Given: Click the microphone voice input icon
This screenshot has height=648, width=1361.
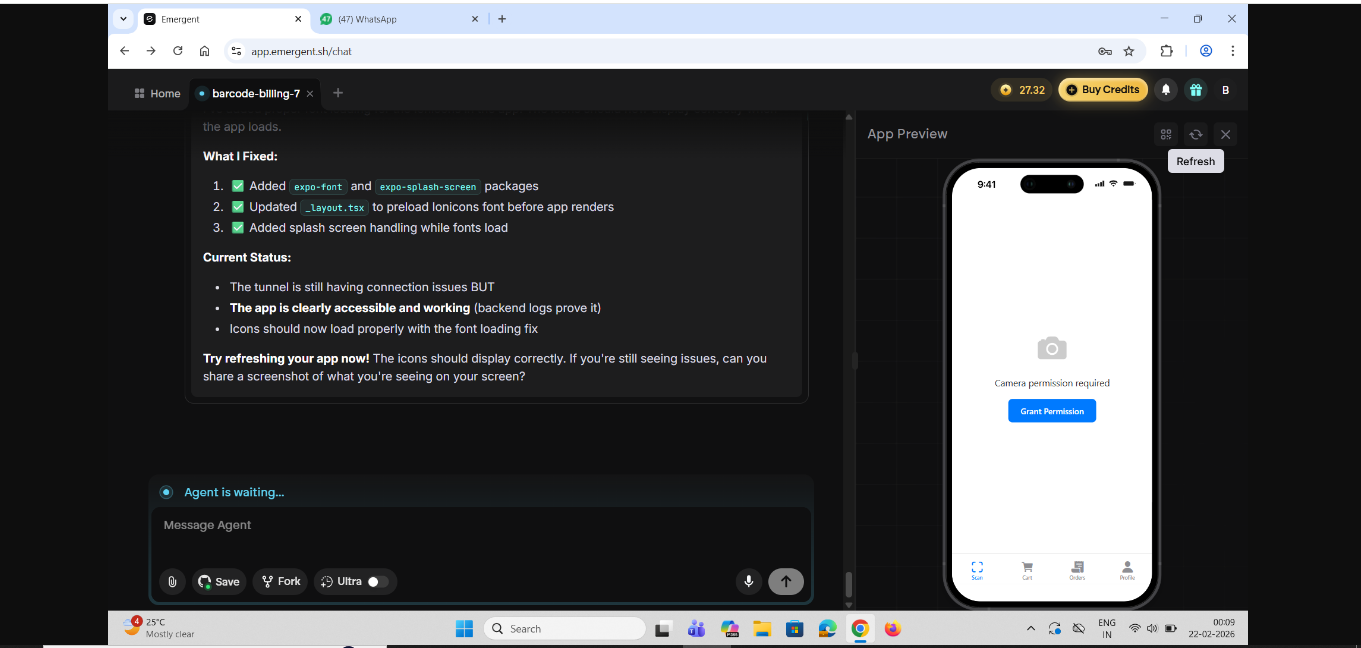Looking at the screenshot, I should 748,582.
